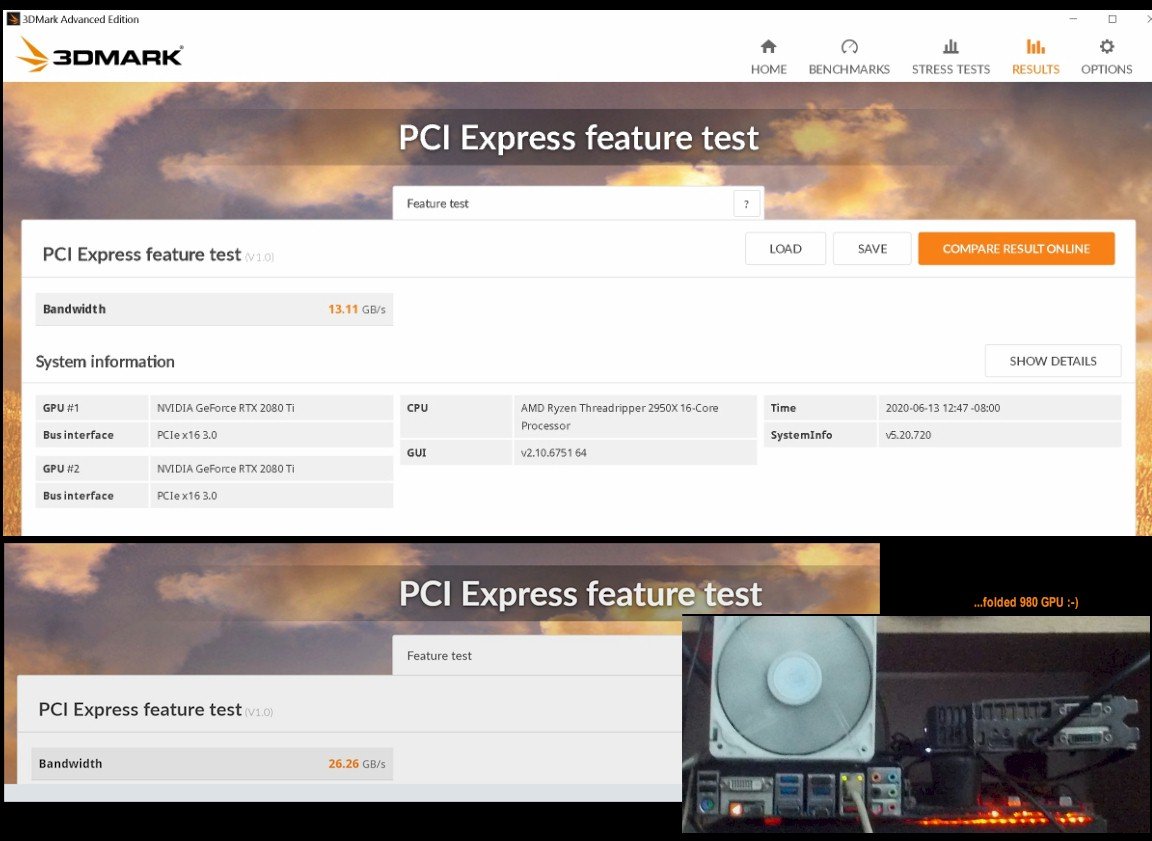Click the LOAD button

(785, 249)
